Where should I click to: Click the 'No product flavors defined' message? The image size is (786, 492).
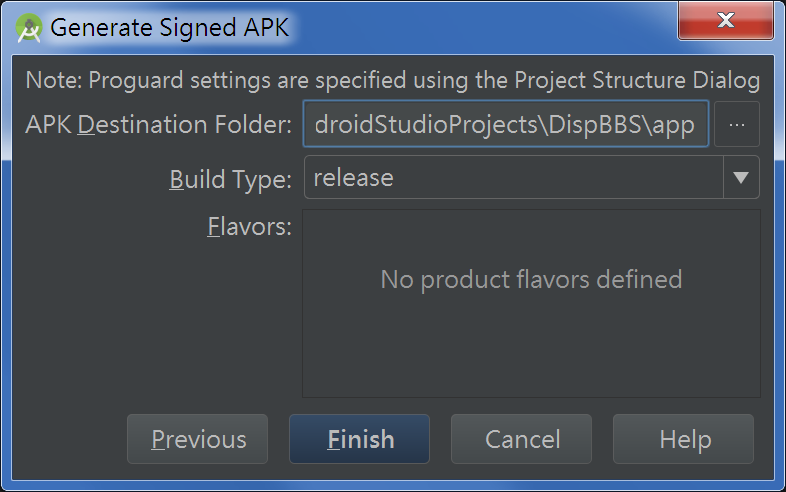tap(531, 279)
